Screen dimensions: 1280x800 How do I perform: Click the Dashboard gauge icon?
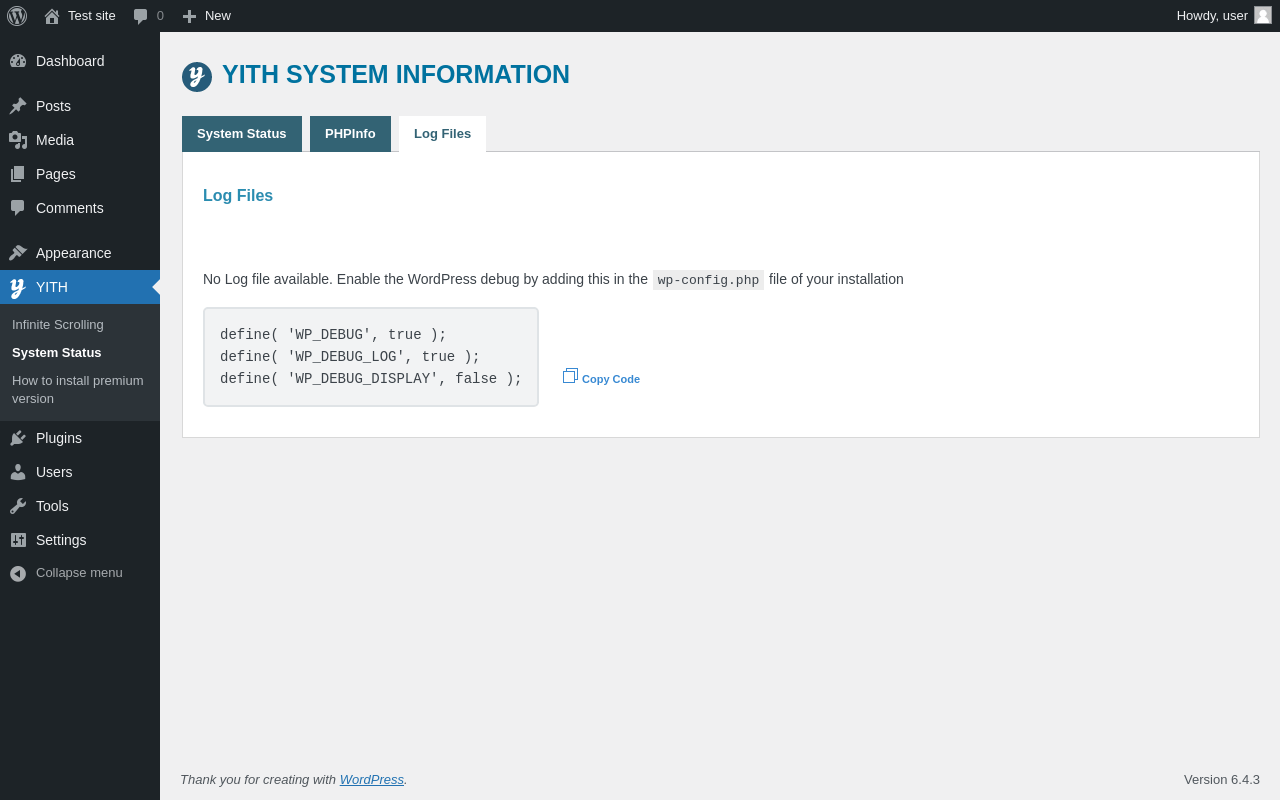[x=18, y=61]
